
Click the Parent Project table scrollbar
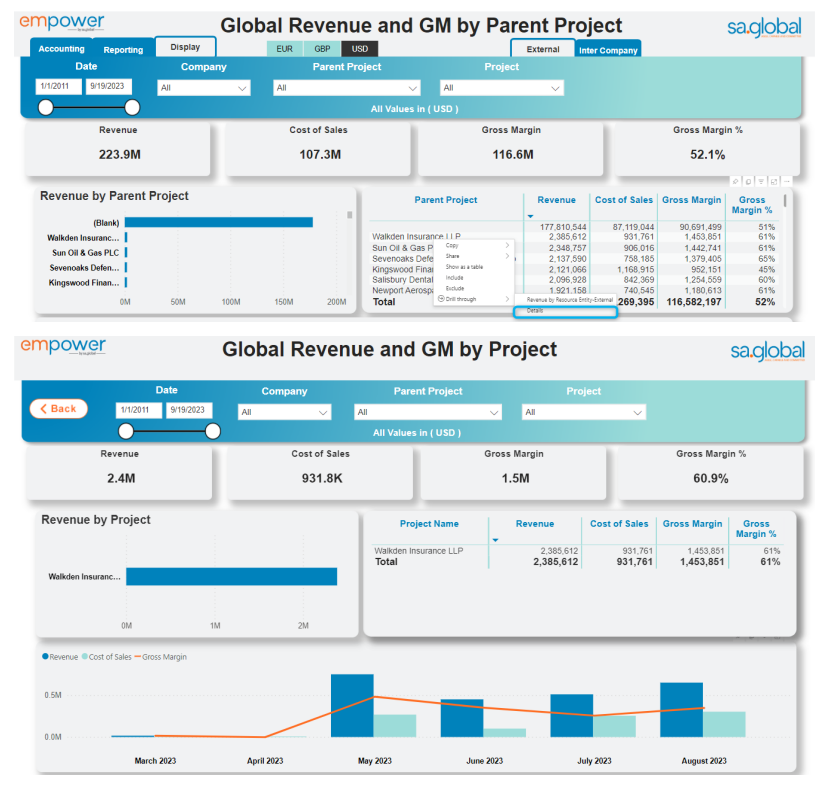[x=785, y=201]
